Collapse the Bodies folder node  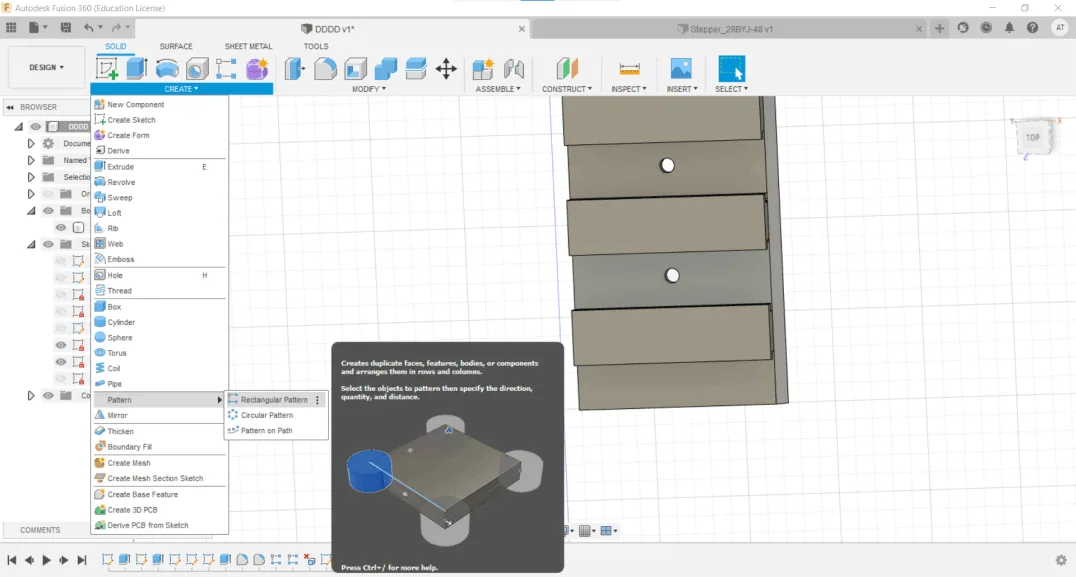click(x=31, y=211)
